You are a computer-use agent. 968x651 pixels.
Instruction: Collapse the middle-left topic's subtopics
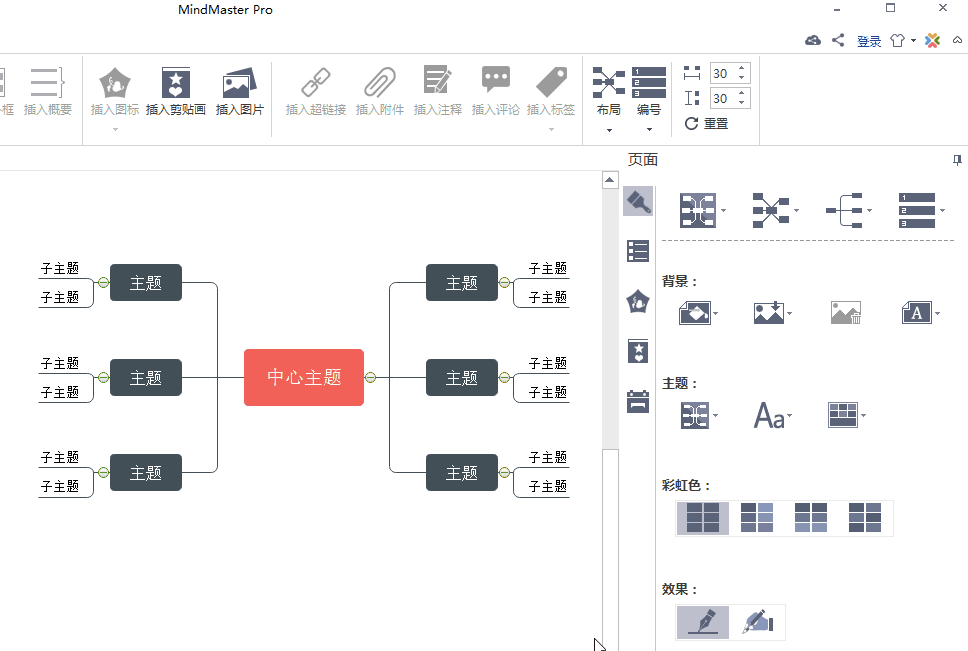[103, 377]
